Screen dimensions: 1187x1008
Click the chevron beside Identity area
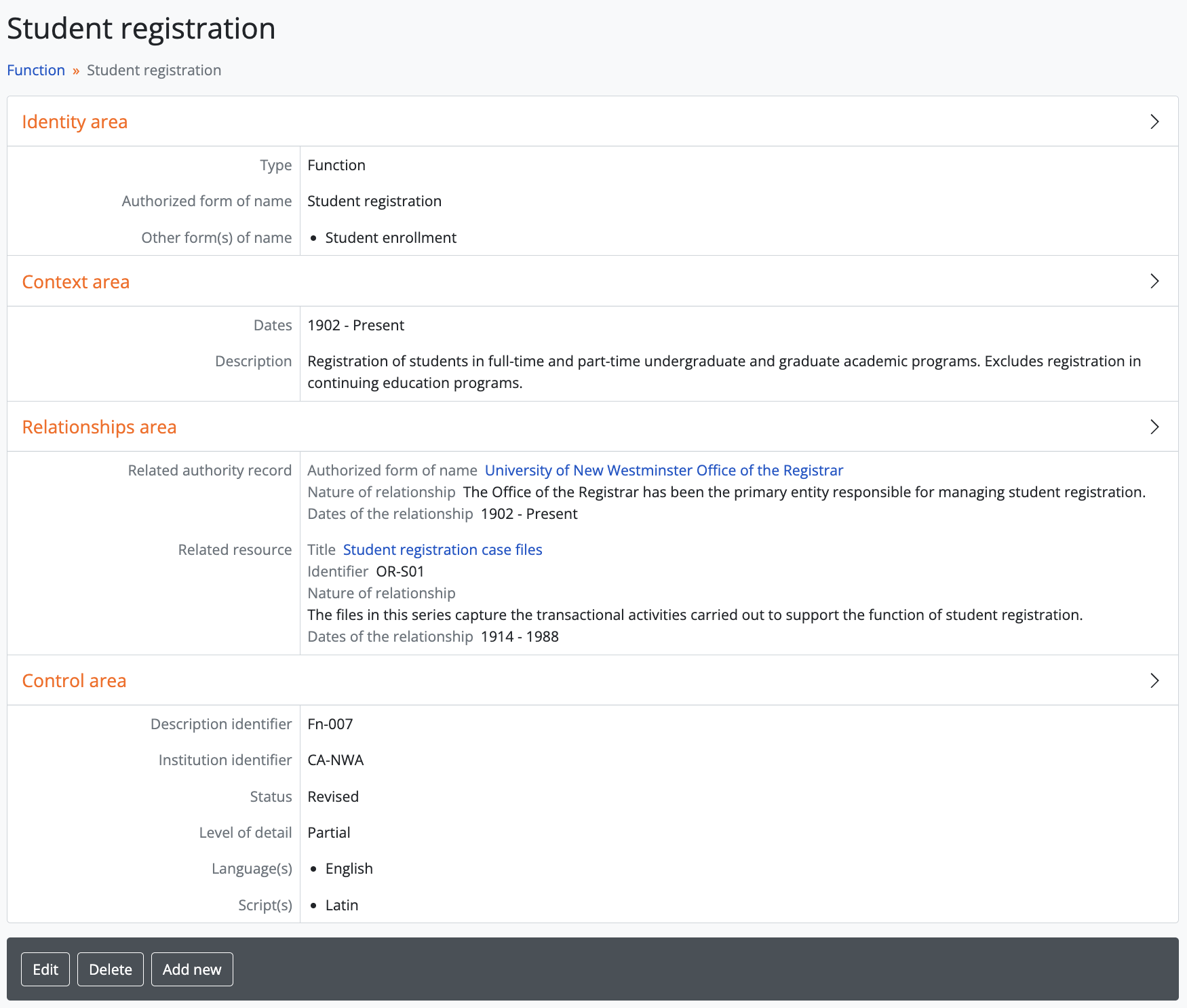[x=1154, y=121]
